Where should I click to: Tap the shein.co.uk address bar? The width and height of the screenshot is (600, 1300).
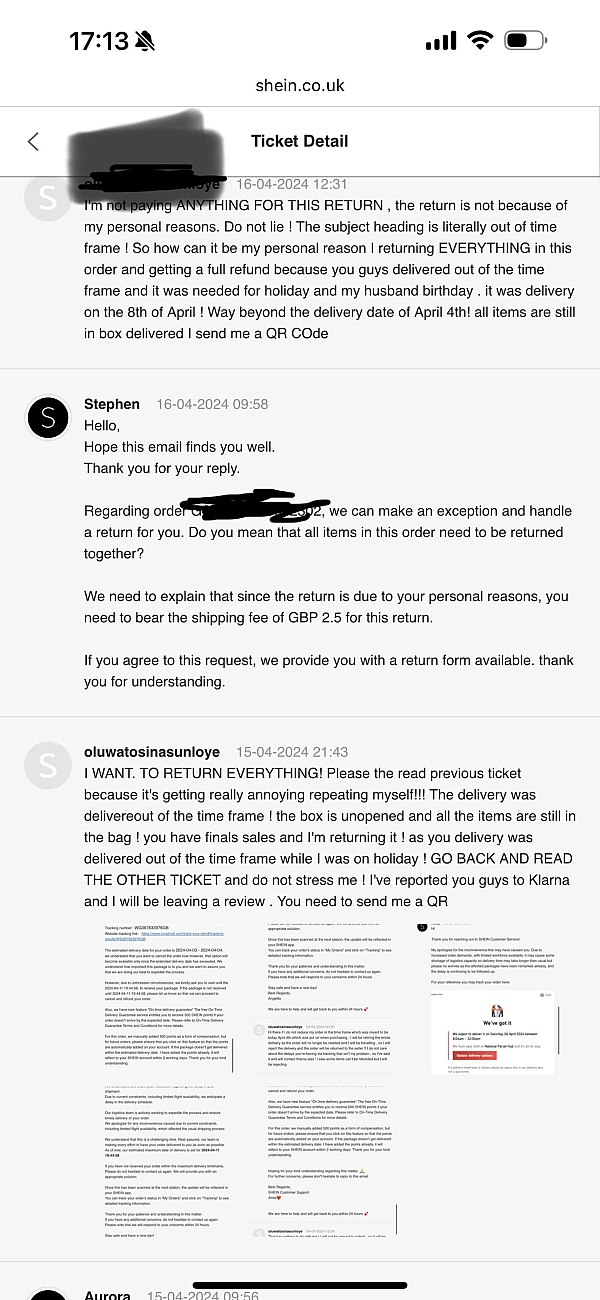tap(300, 85)
